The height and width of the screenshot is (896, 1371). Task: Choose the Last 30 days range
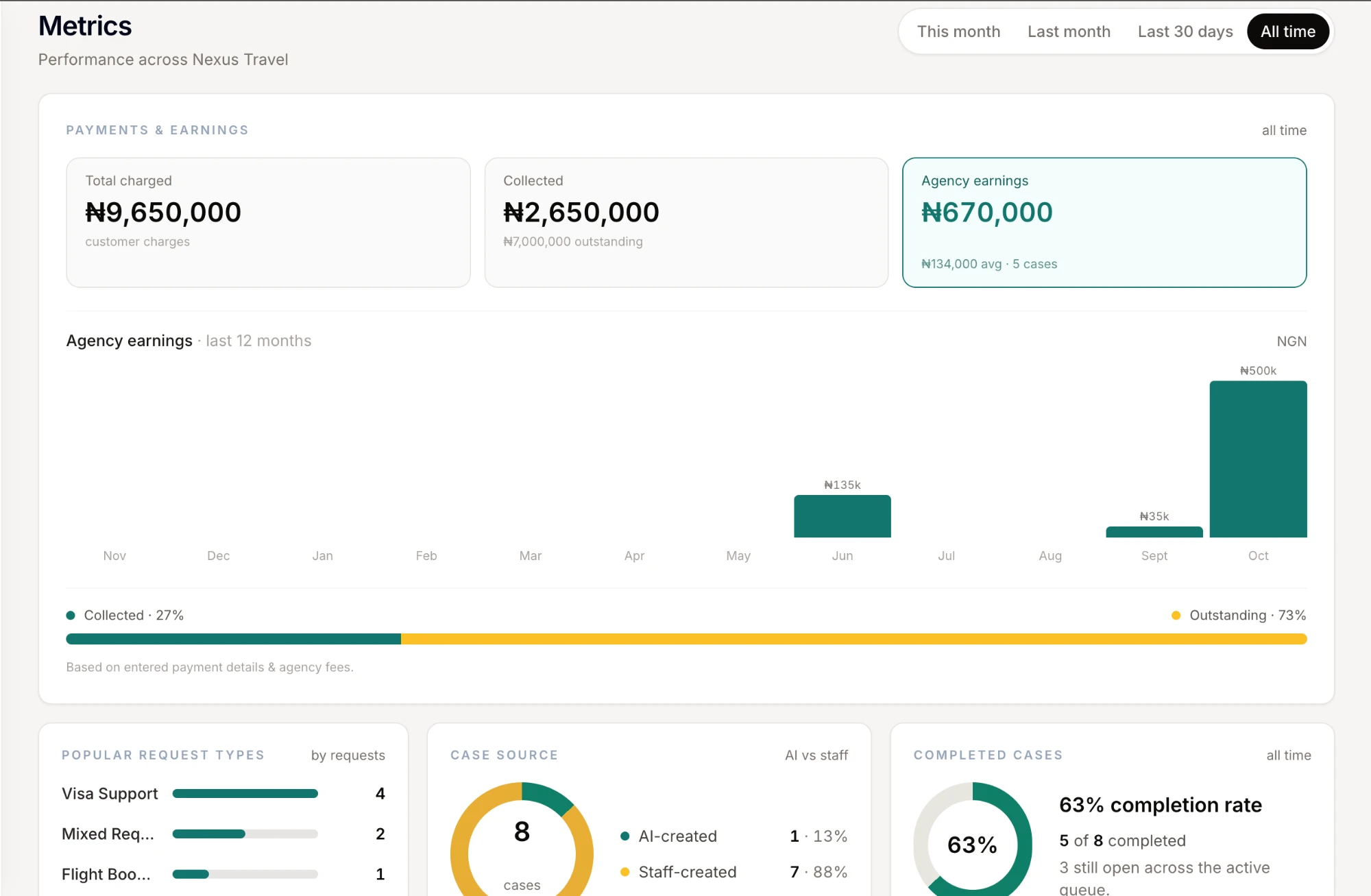(x=1185, y=32)
